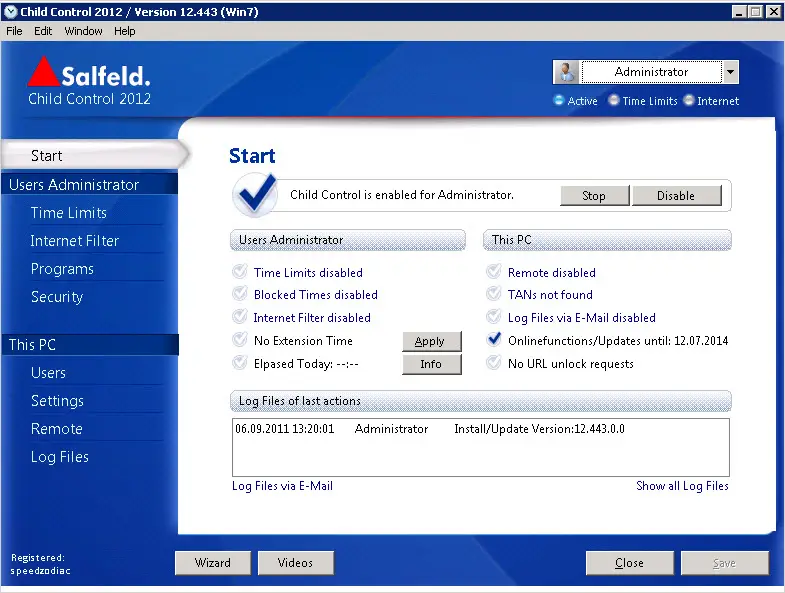Click the Internet Filter disabled status icon

point(240,317)
